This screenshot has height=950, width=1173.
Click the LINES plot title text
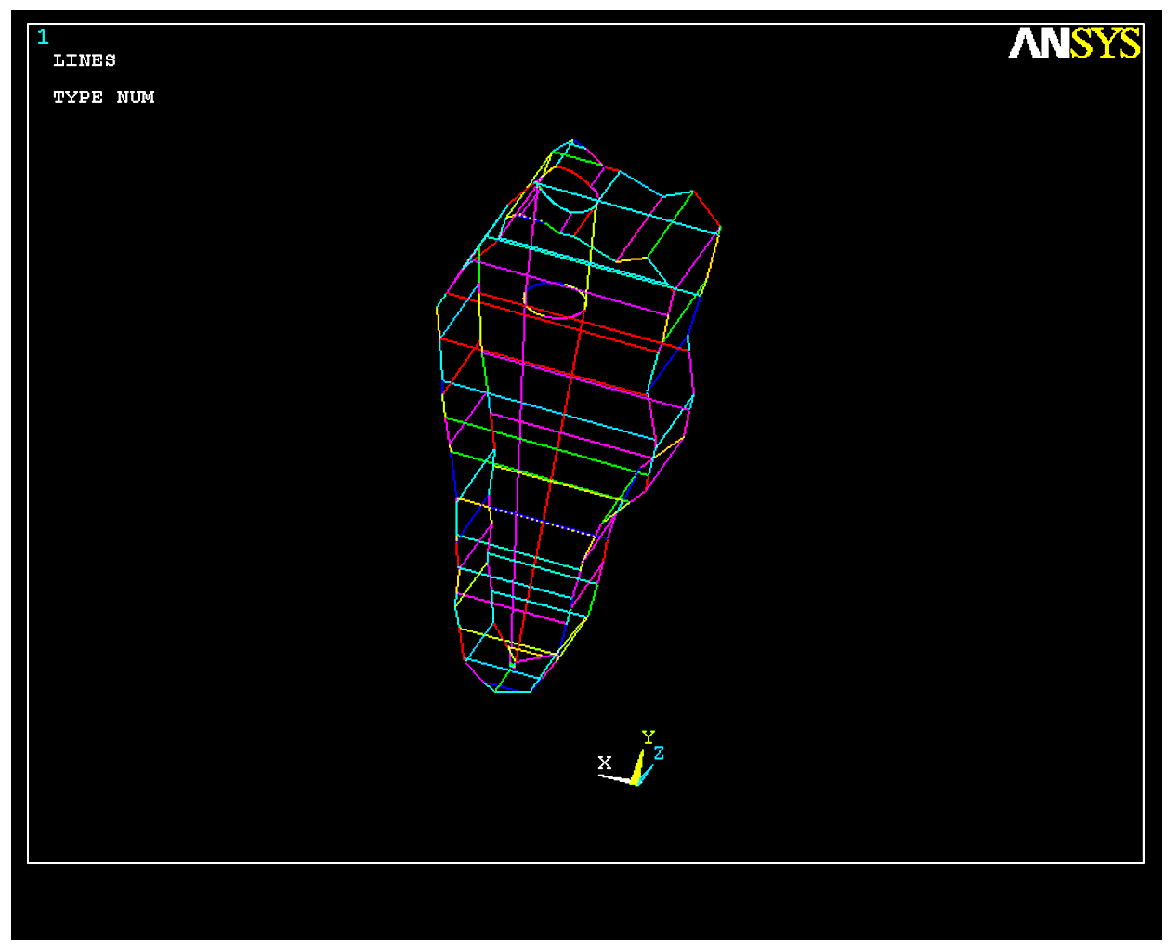click(84, 60)
